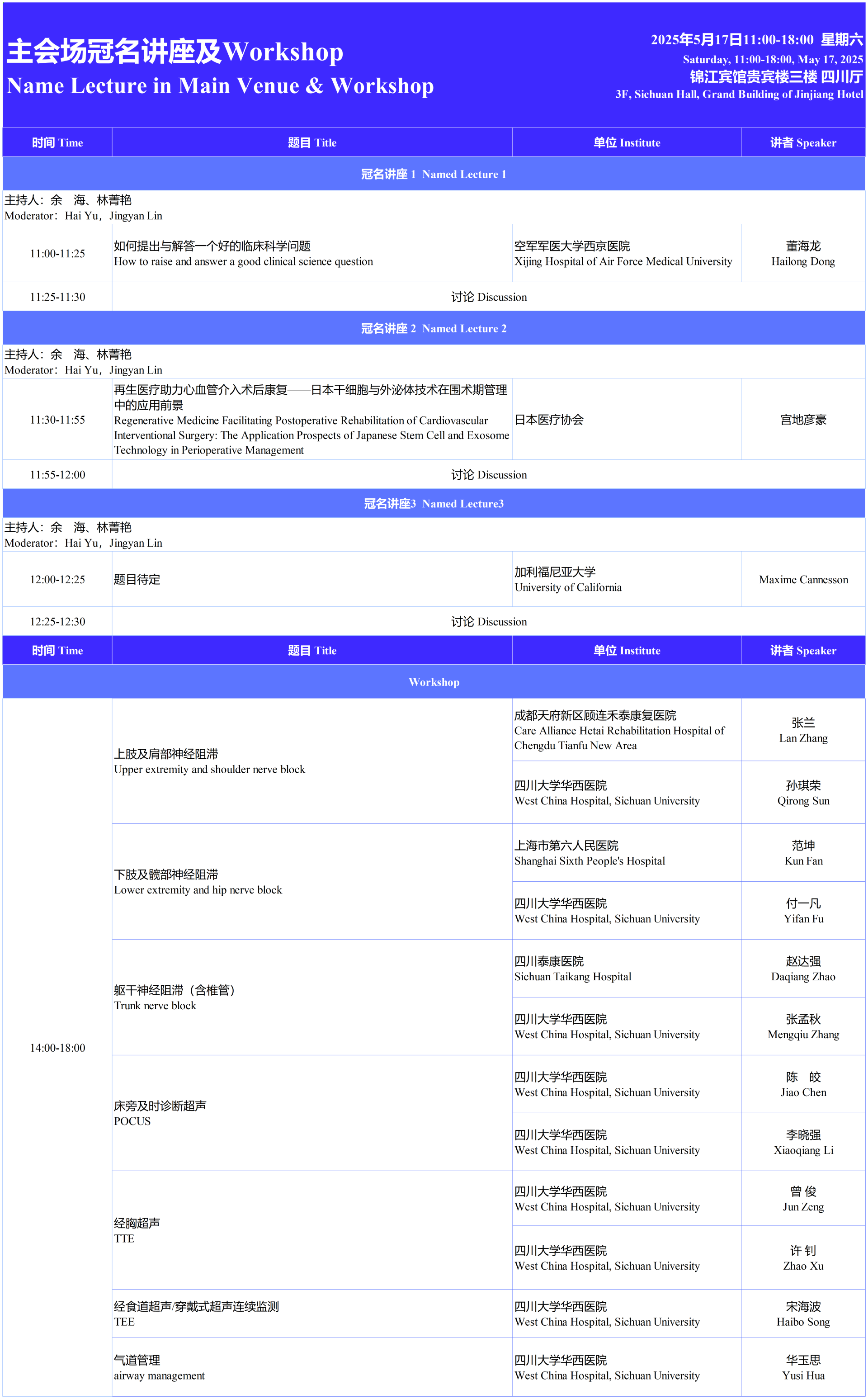Select speaker '宫地彦豪'
The height and width of the screenshot is (1399, 868).
pyautogui.click(x=803, y=420)
